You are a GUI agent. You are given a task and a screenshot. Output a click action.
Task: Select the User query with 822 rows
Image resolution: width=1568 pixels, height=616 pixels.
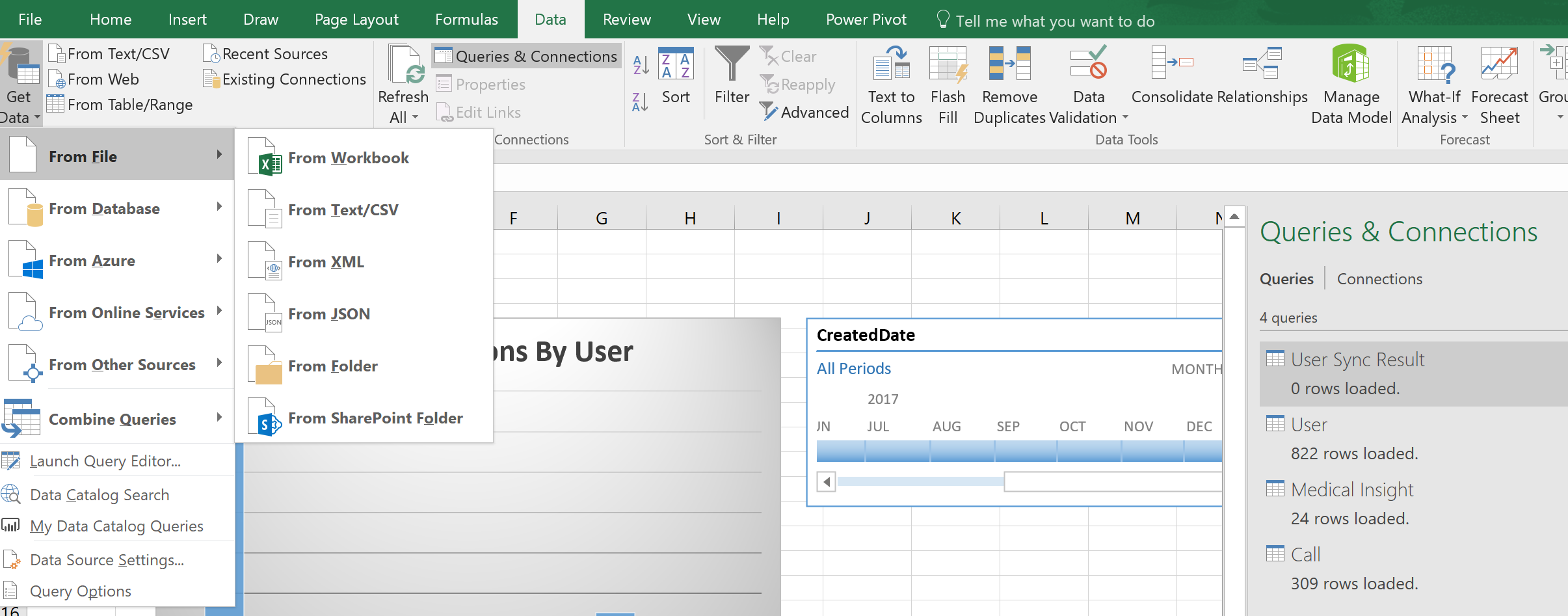pyautogui.click(x=1413, y=439)
